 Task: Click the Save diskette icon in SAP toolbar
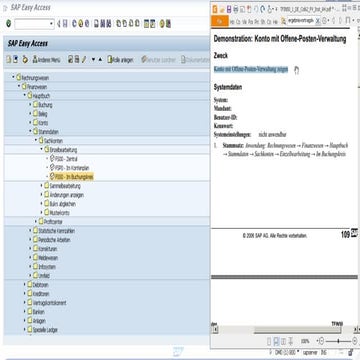pyautogui.click(x=65, y=24)
